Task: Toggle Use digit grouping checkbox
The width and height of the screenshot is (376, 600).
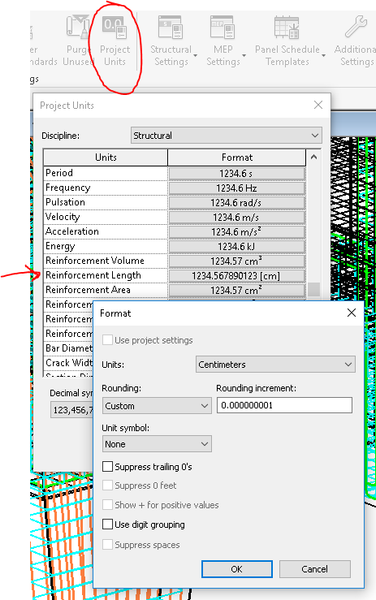Action: click(107, 524)
